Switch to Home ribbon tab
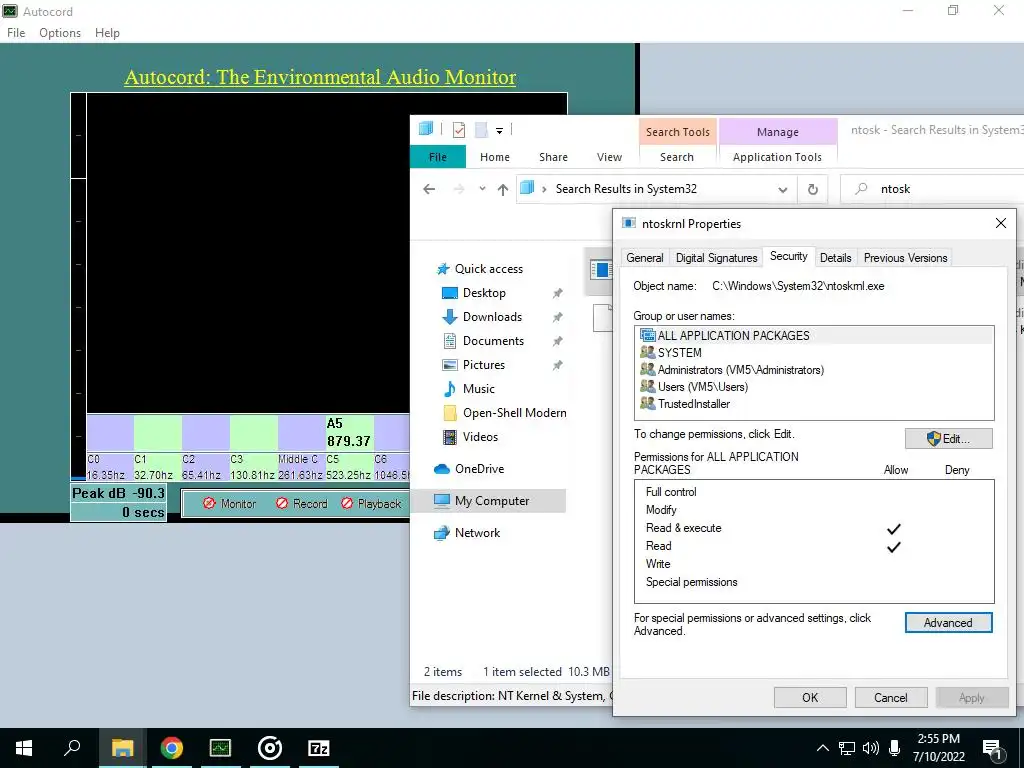Screen dimensions: 1024x768 [x=494, y=157]
